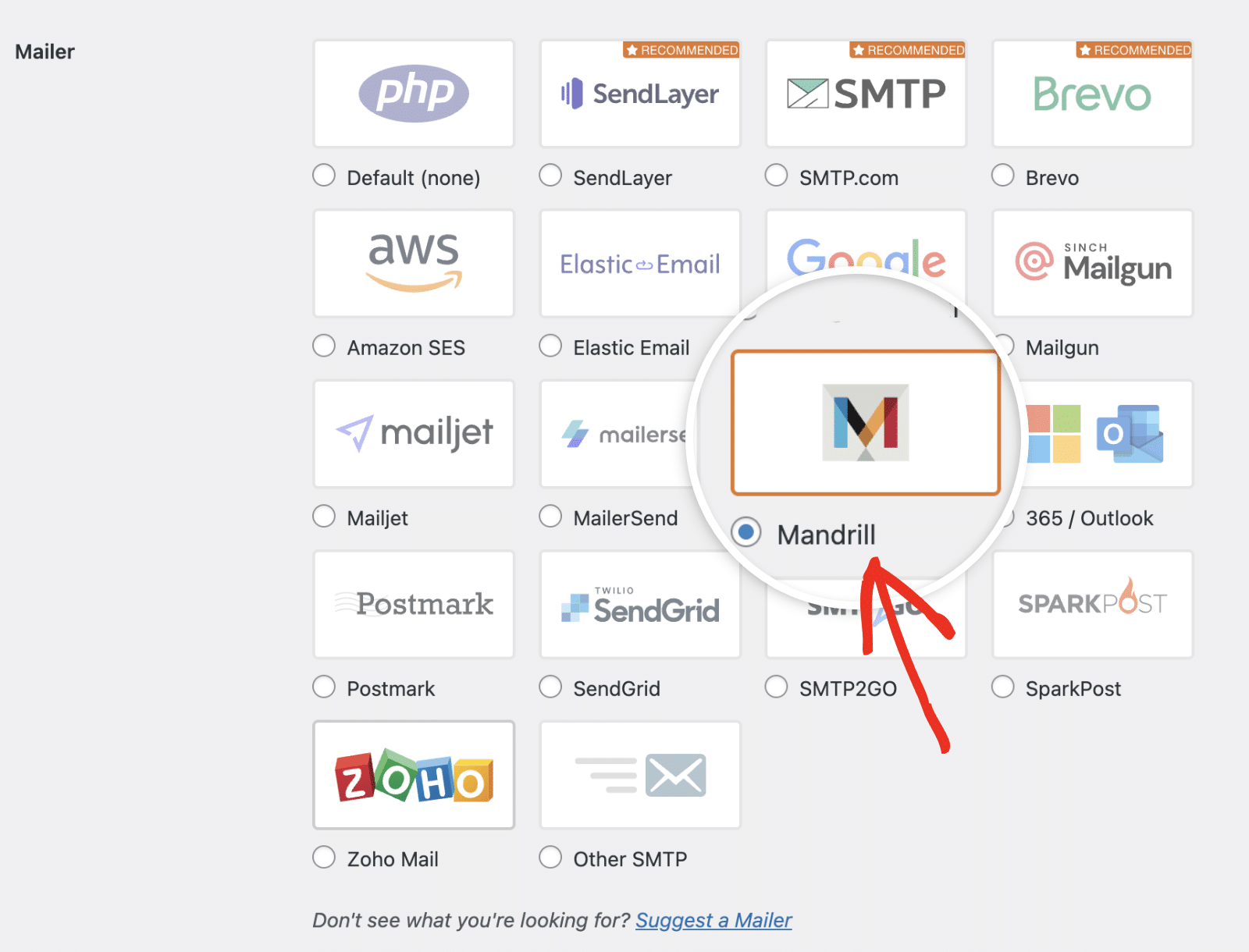The height and width of the screenshot is (952, 1249).
Task: Click the Recommended badge on SendLayer
Action: pyautogui.click(x=681, y=50)
